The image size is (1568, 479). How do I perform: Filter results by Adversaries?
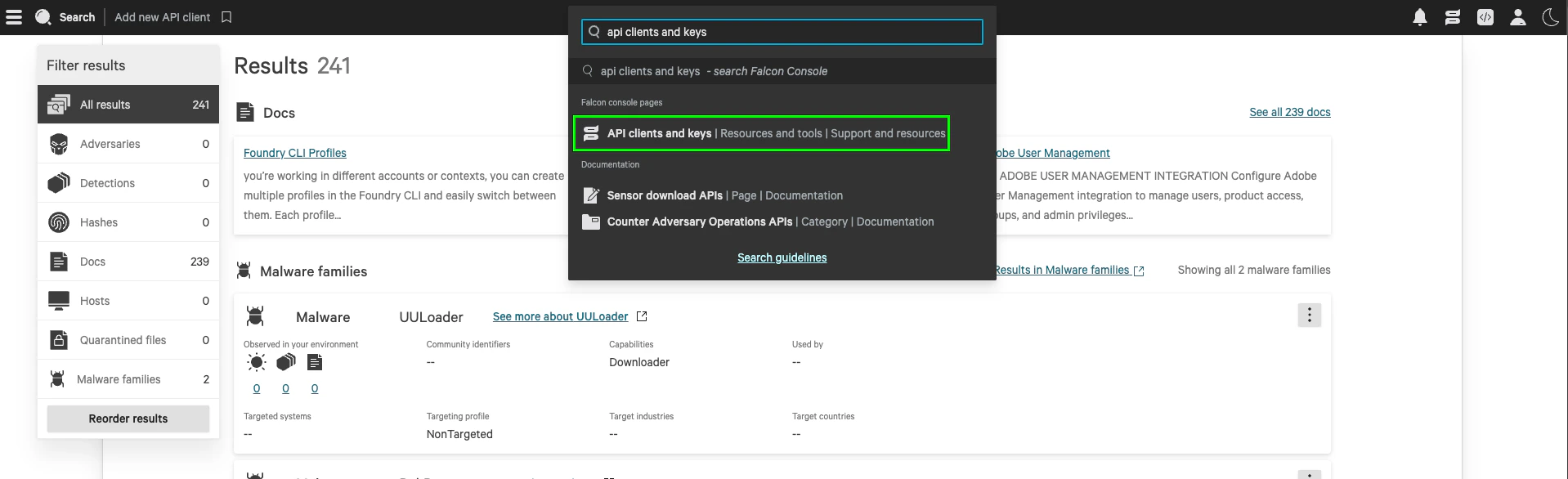pyautogui.click(x=128, y=144)
